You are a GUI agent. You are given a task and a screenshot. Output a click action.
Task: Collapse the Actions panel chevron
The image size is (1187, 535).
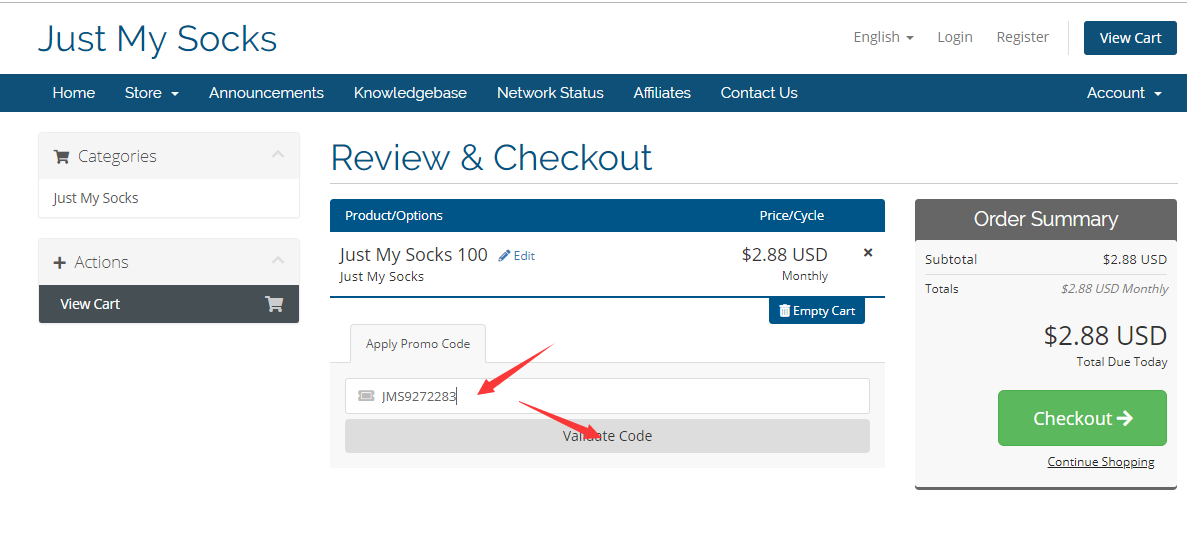(x=278, y=261)
